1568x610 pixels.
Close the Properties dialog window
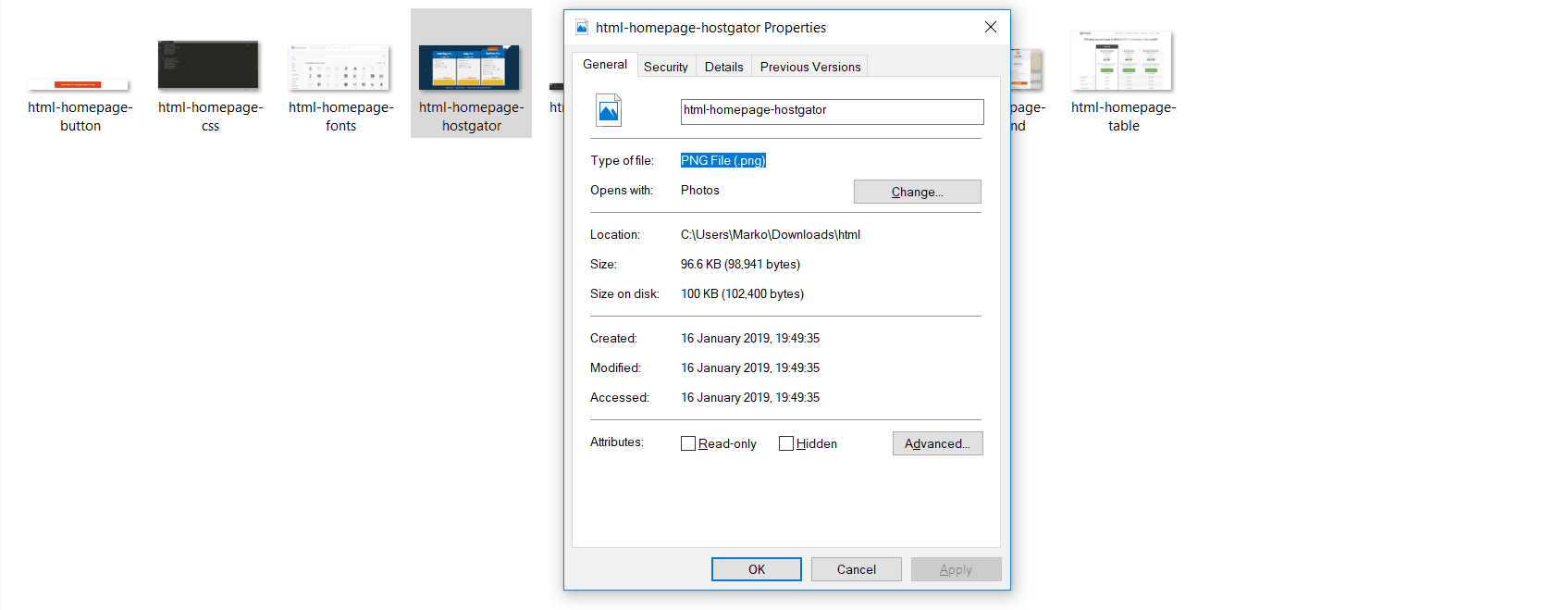pos(990,28)
